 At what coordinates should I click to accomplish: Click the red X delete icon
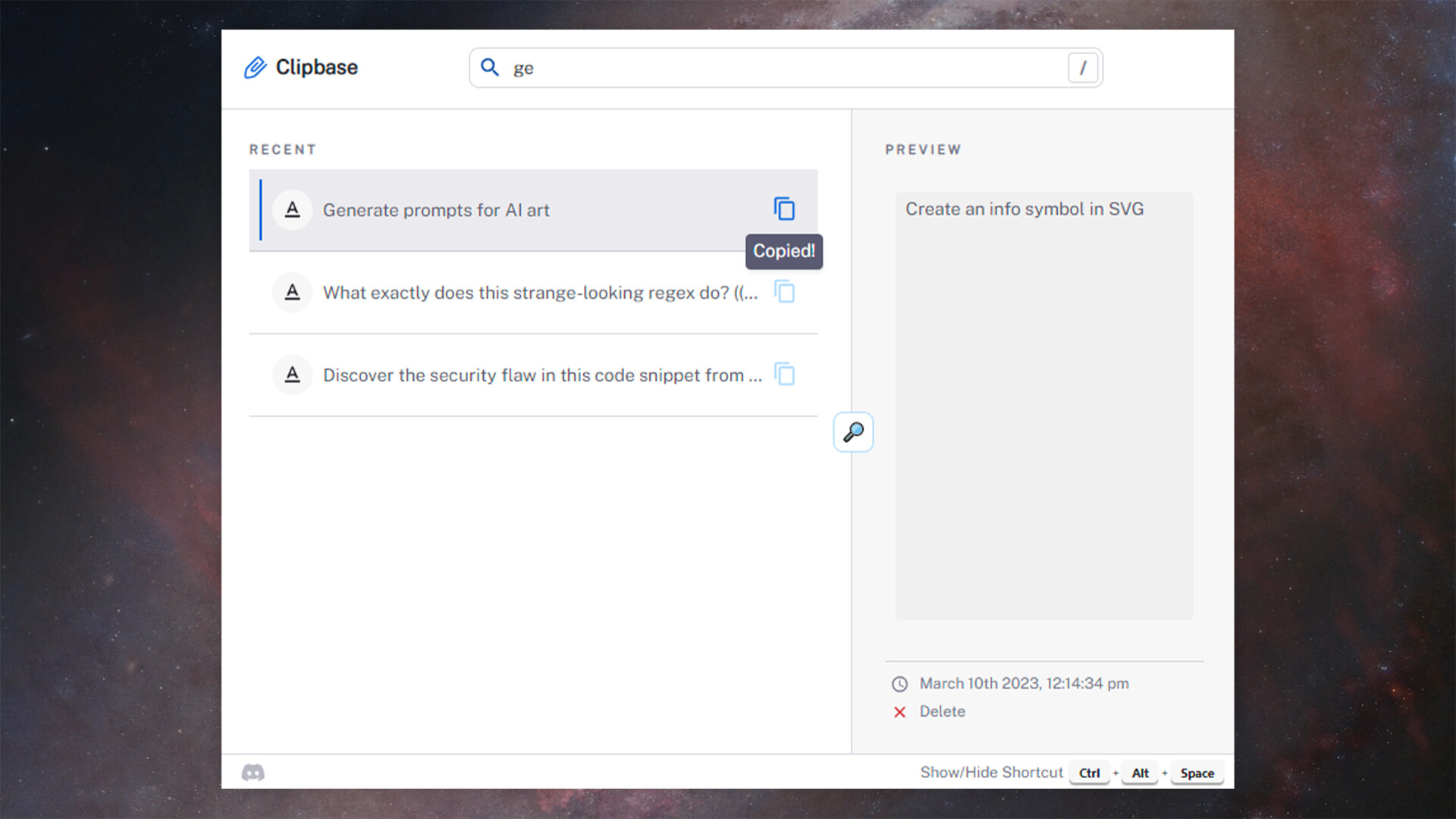(x=899, y=712)
